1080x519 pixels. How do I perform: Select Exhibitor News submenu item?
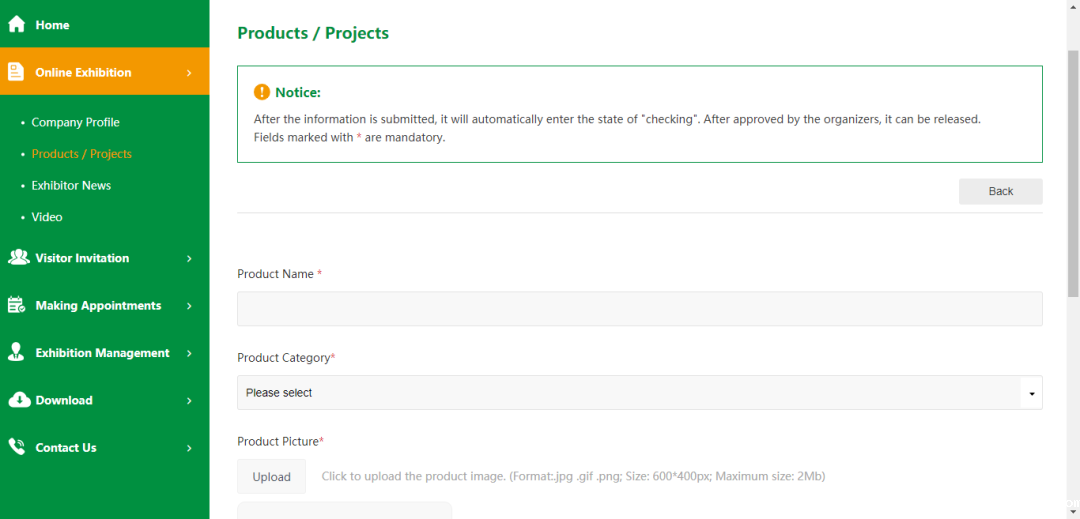[x=71, y=185]
